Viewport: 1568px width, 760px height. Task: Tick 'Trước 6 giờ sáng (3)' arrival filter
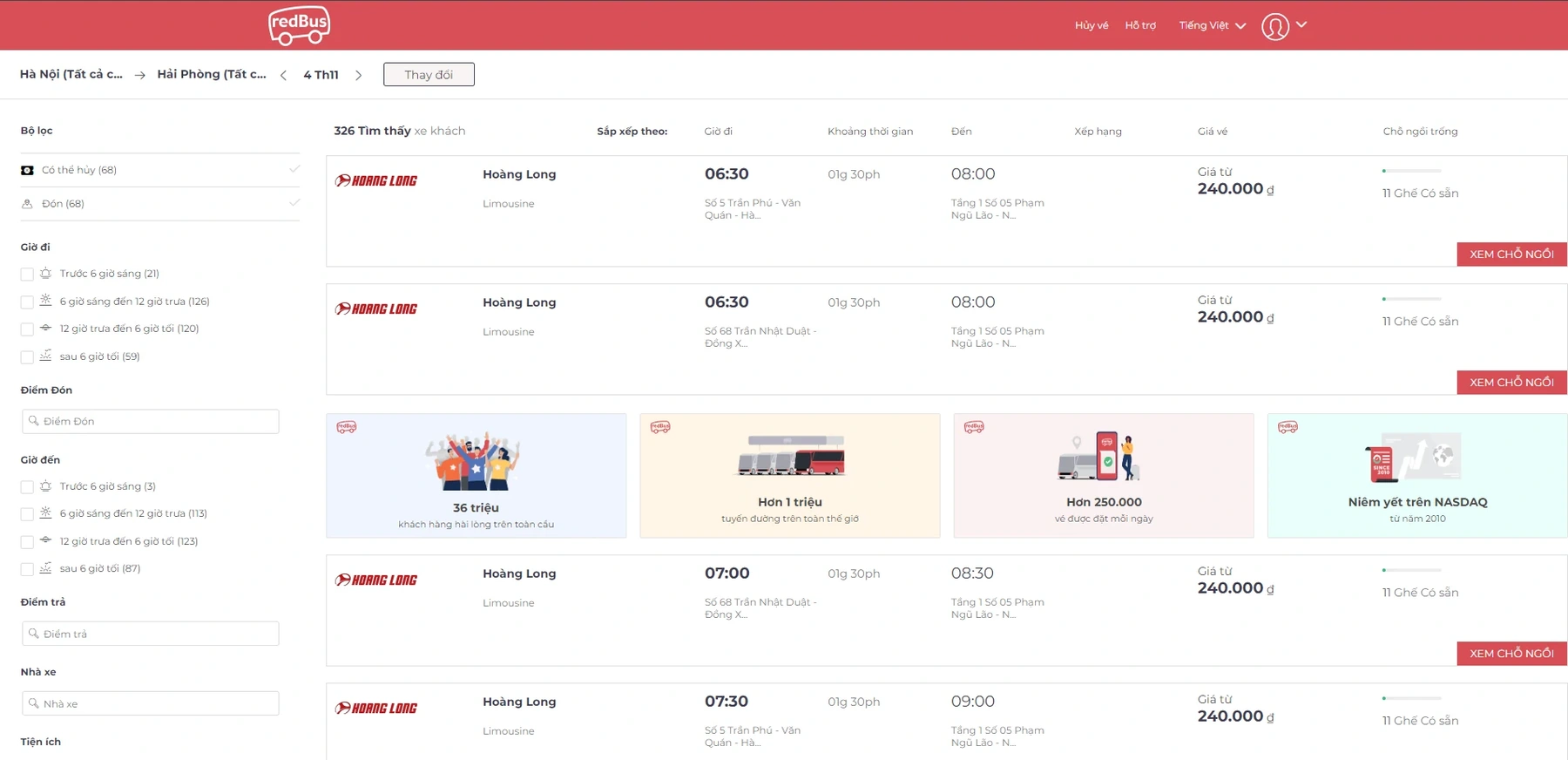click(27, 487)
